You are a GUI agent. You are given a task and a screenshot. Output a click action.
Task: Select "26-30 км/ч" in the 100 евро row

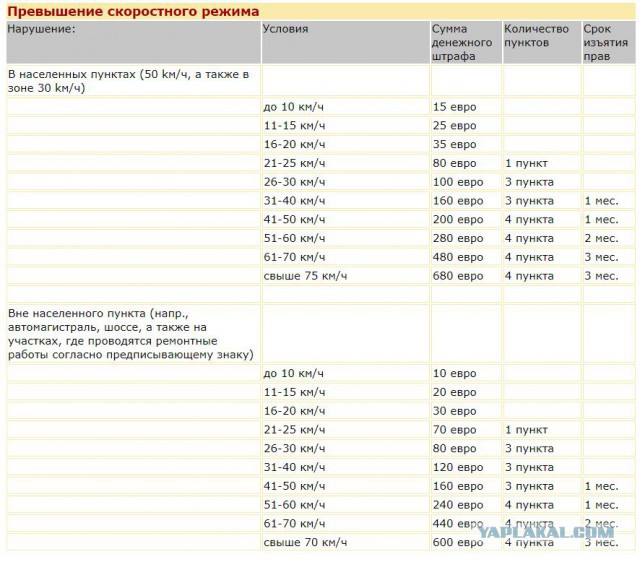coord(294,182)
